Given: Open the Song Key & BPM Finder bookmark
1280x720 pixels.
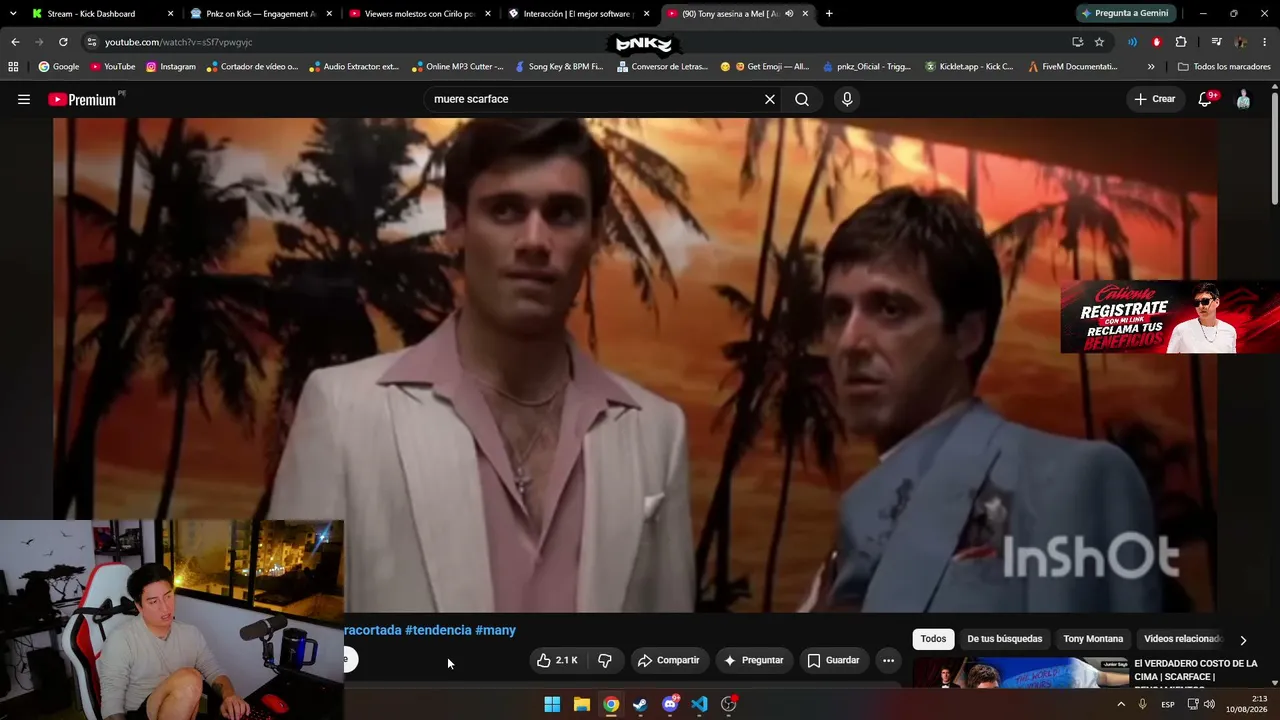Looking at the screenshot, I should (558, 67).
